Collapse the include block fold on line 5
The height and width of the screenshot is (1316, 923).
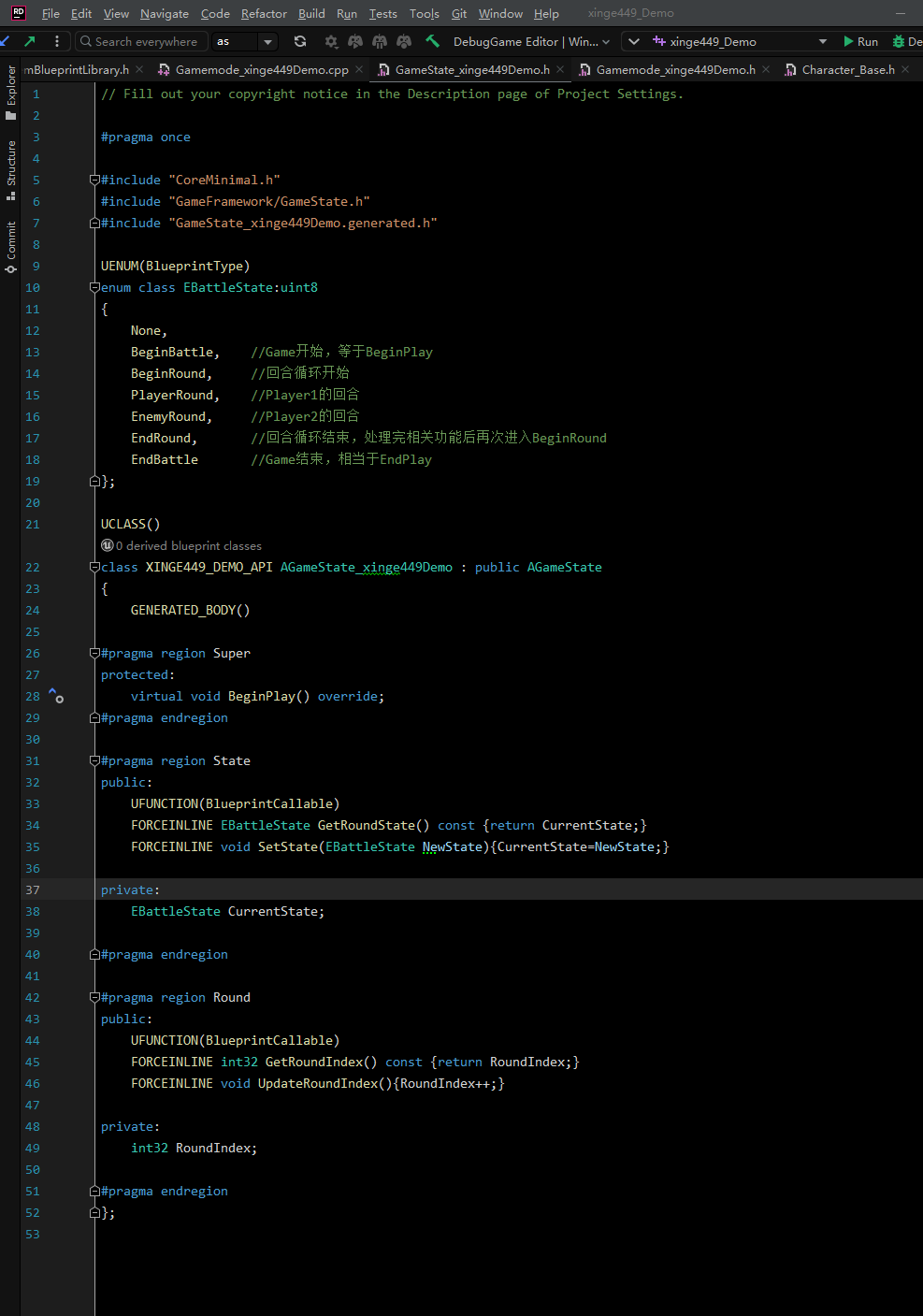pos(94,180)
